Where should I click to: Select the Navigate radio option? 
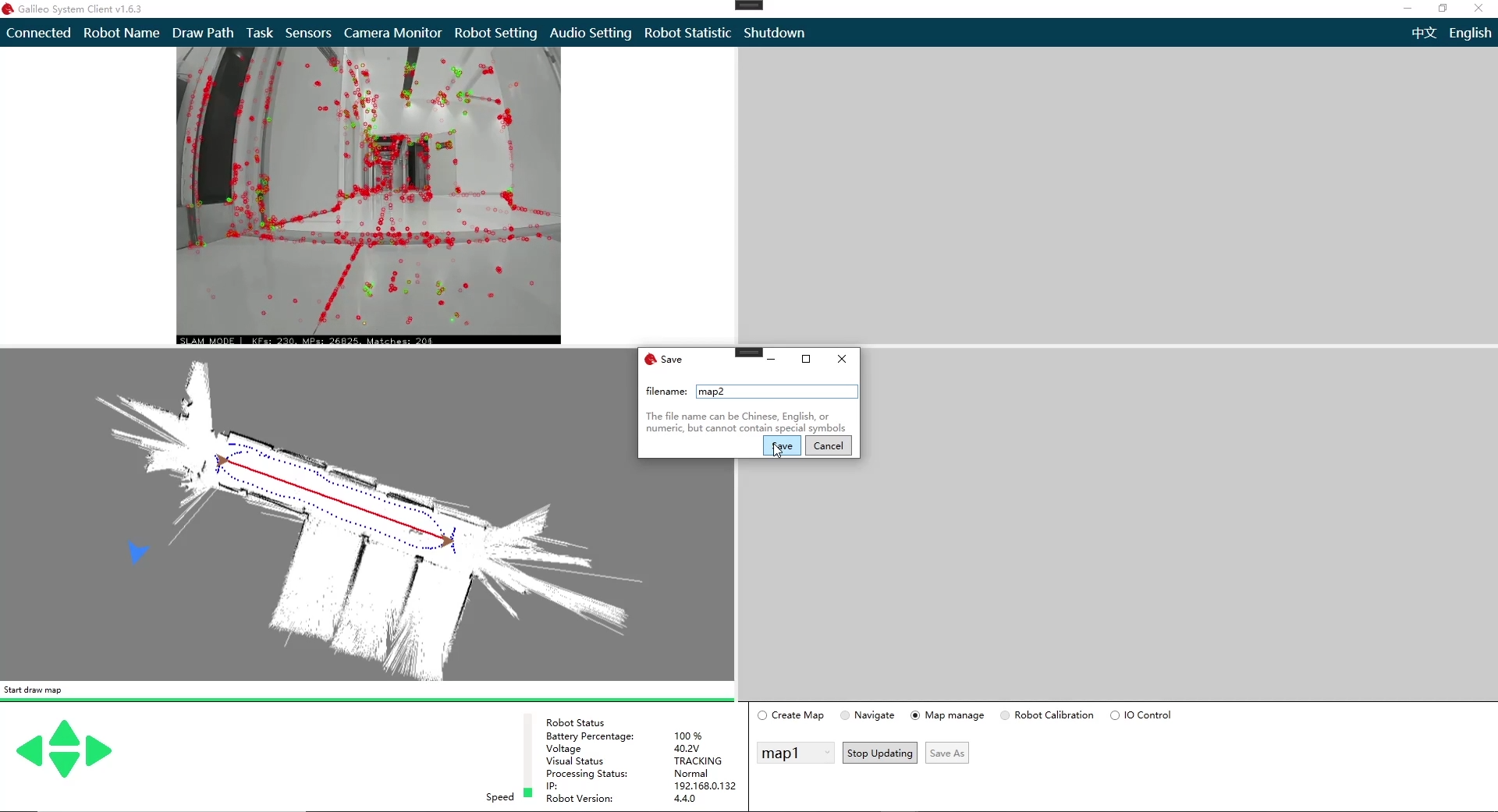click(x=845, y=715)
